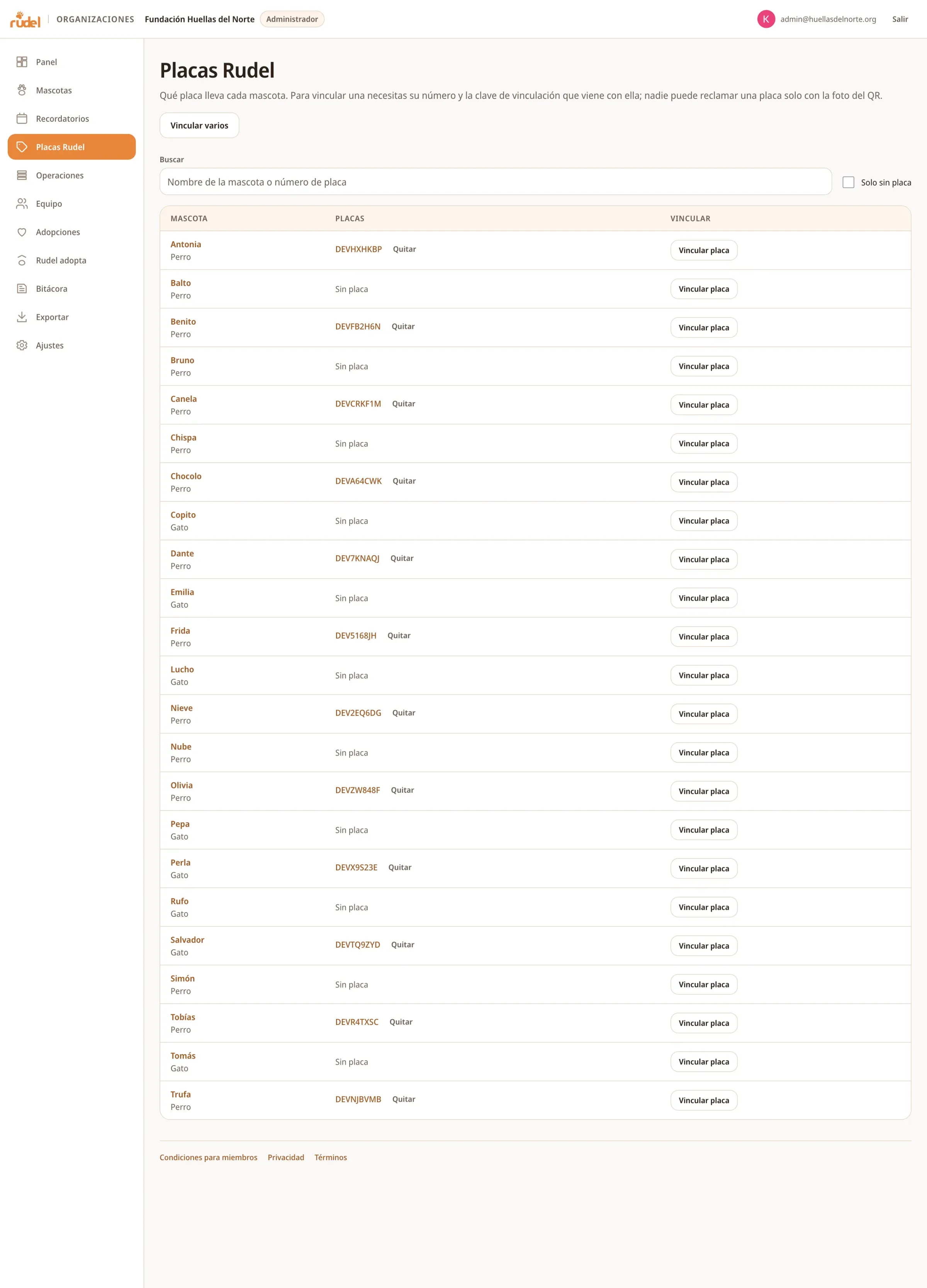Open the Adopciones heart icon
927x1288 pixels.
22,232
